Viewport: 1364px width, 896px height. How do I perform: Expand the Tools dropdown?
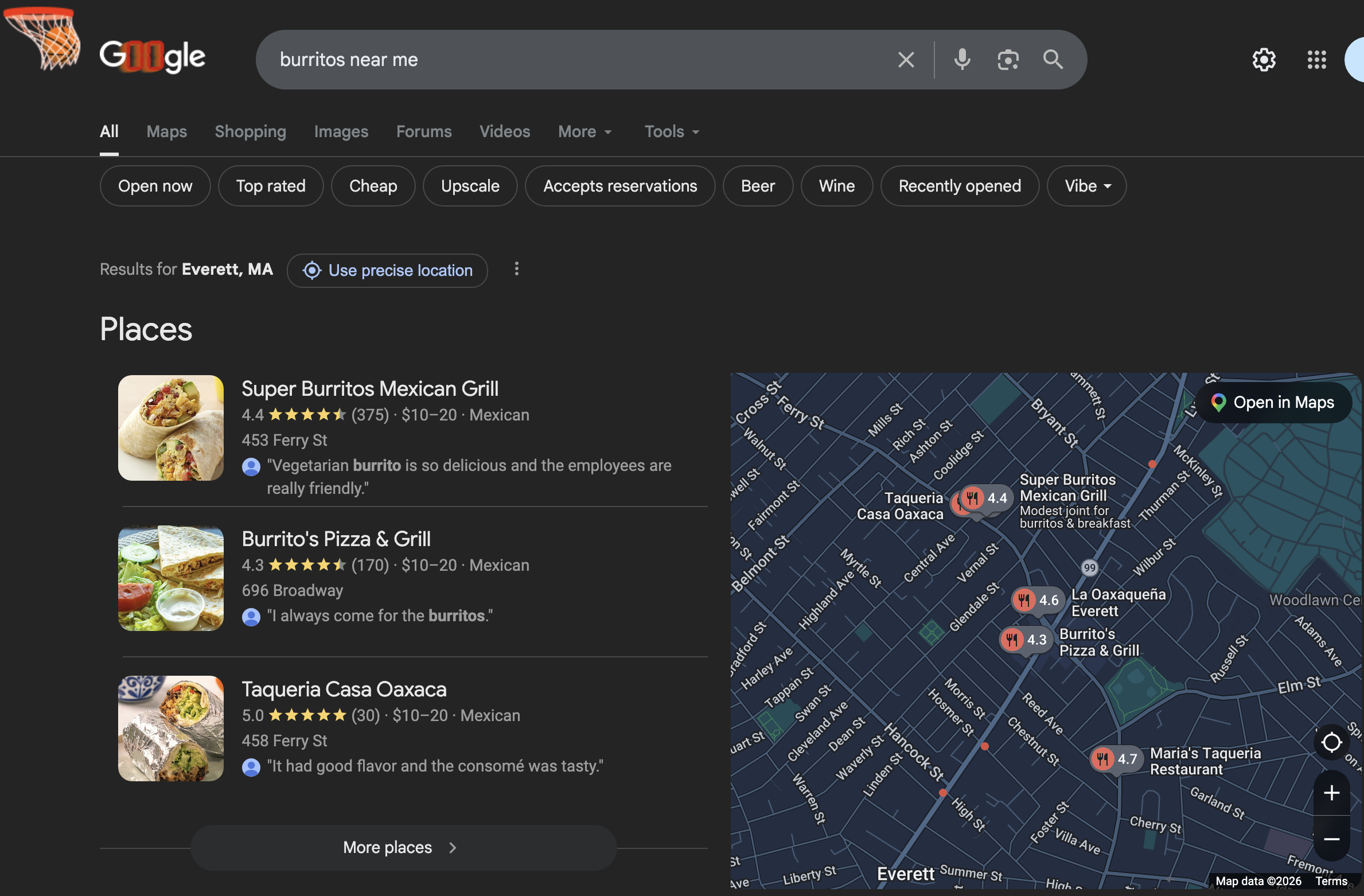point(671,131)
